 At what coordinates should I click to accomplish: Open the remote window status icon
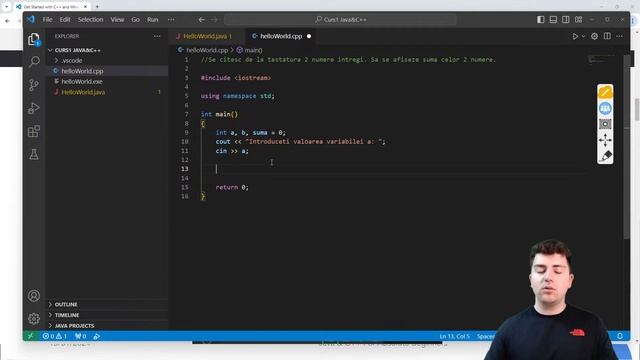(x=31, y=336)
